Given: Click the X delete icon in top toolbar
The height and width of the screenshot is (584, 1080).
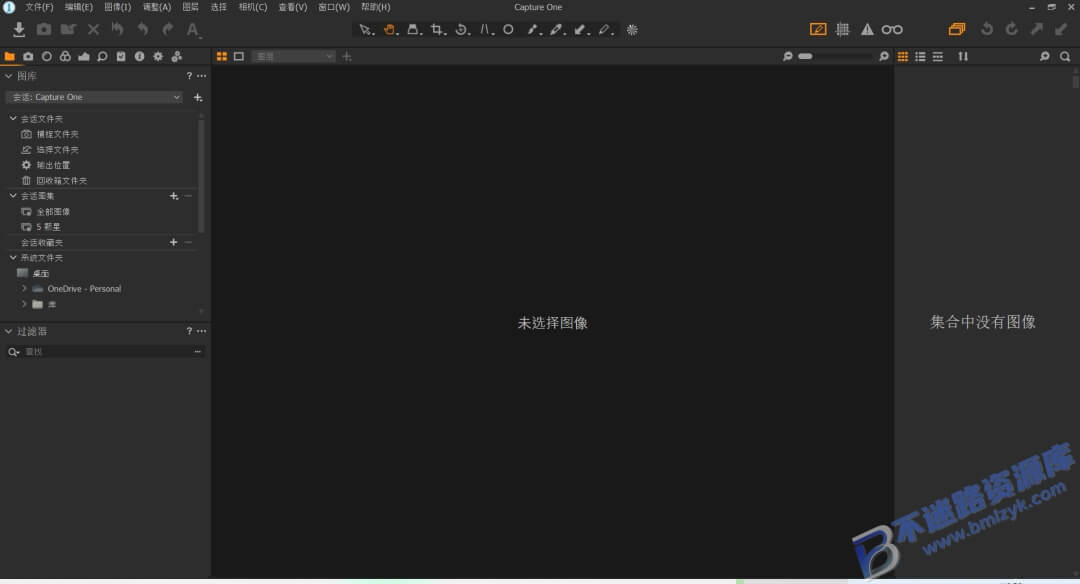Looking at the screenshot, I should (93, 30).
